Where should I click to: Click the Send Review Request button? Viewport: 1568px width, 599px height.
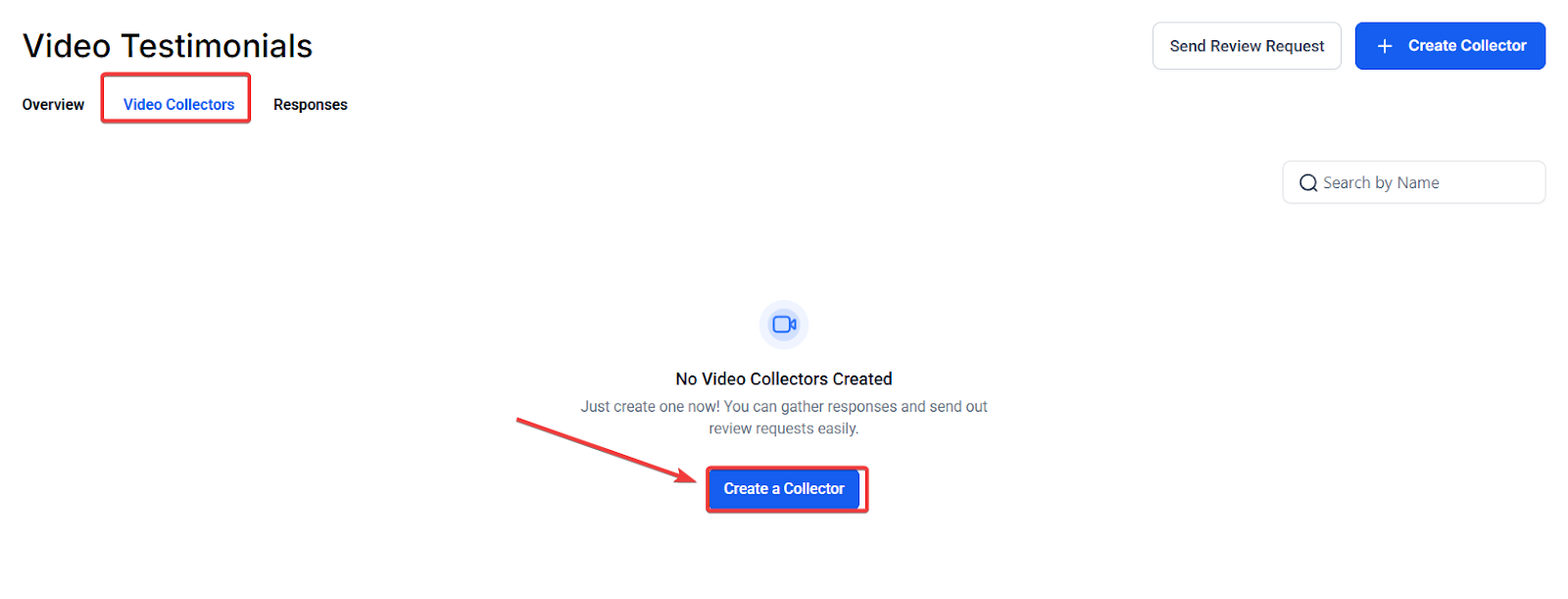pos(1247,46)
